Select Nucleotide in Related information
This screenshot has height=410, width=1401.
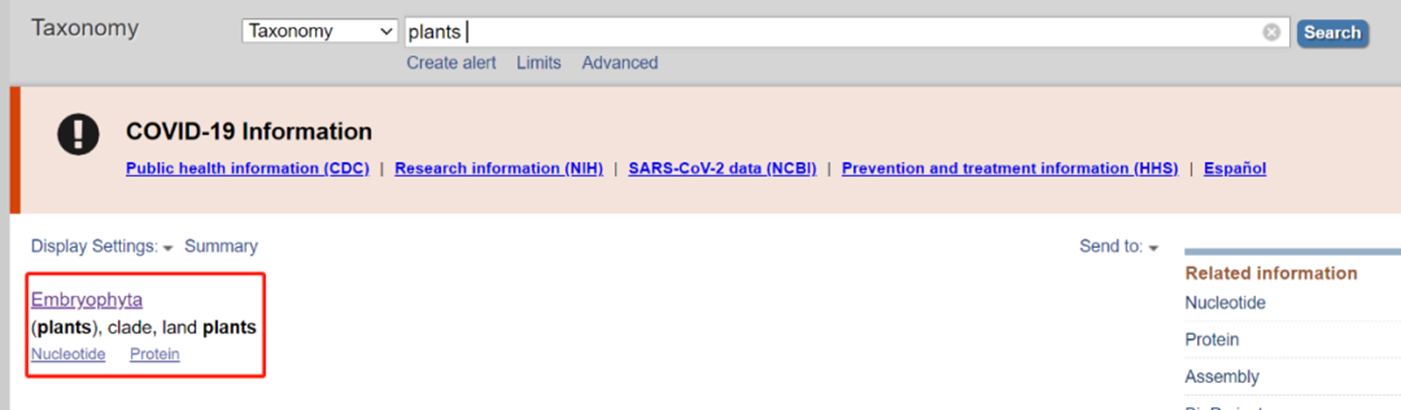pyautogui.click(x=1225, y=303)
